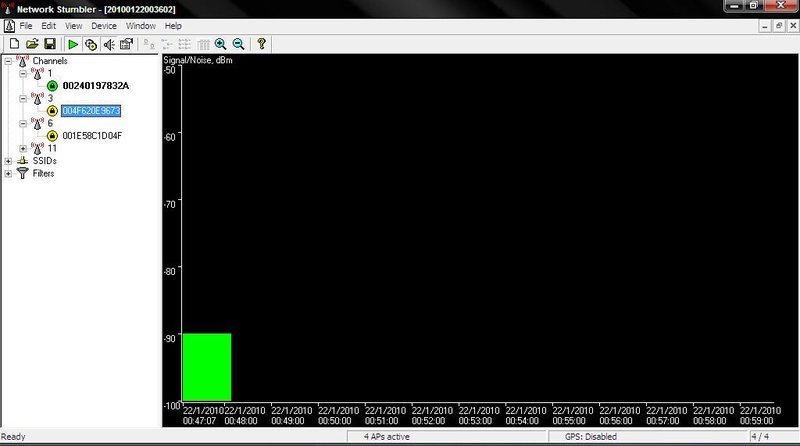Screen dimensions: 800x446
Task: Select the Filters tree item
Action: [x=43, y=174]
